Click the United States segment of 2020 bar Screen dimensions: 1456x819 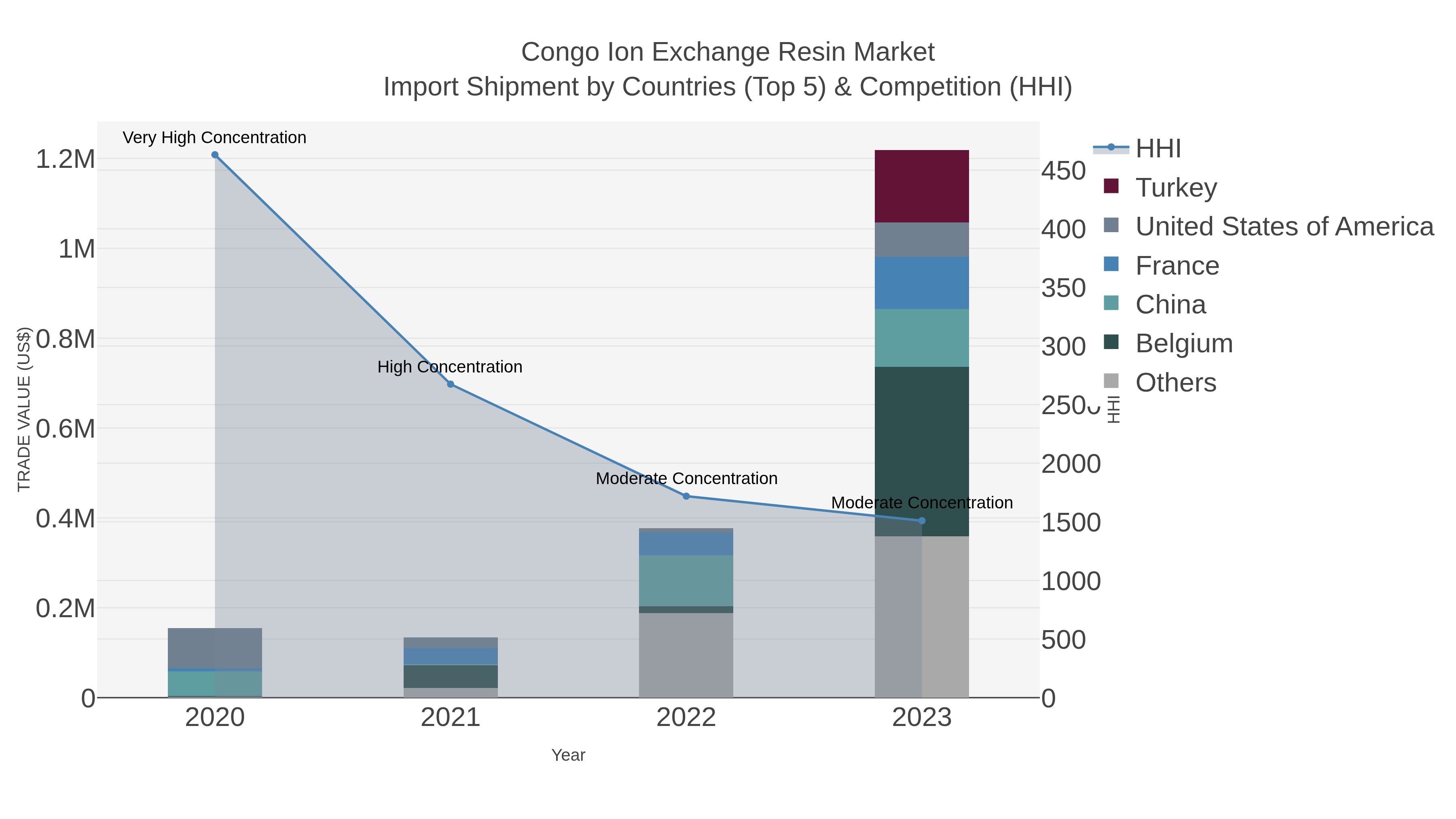click(x=215, y=648)
